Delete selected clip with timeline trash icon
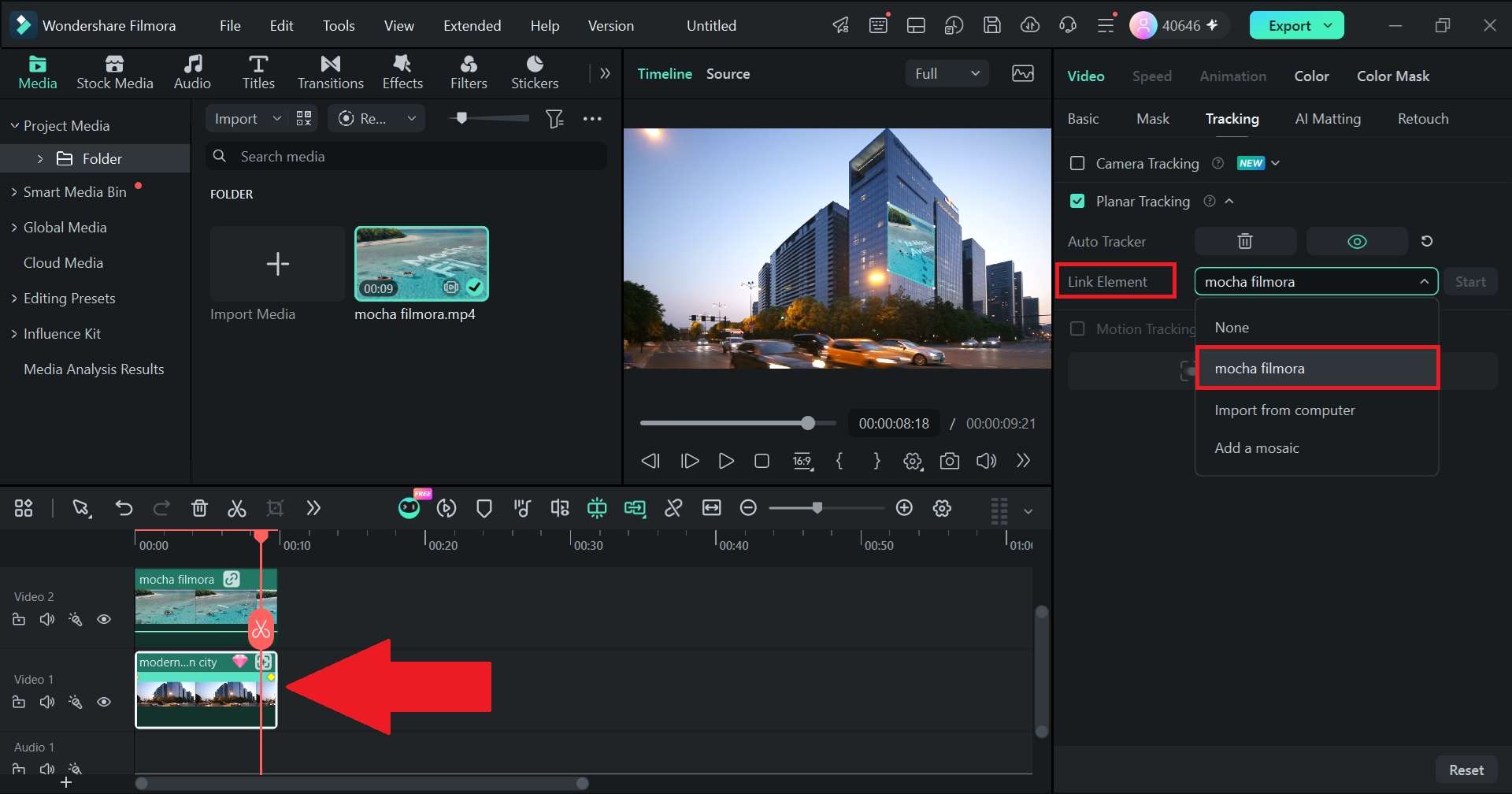 199,509
